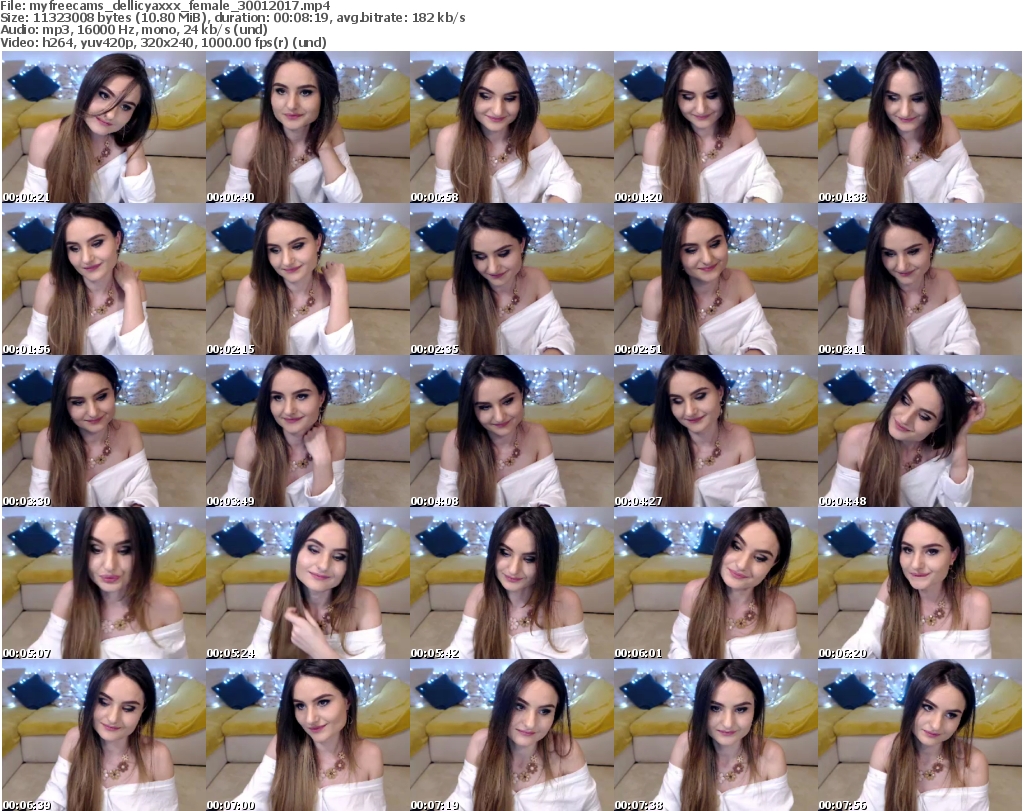1024x811 pixels.
Task: Select the thumbnail at 00:04:48
Action: coord(919,432)
